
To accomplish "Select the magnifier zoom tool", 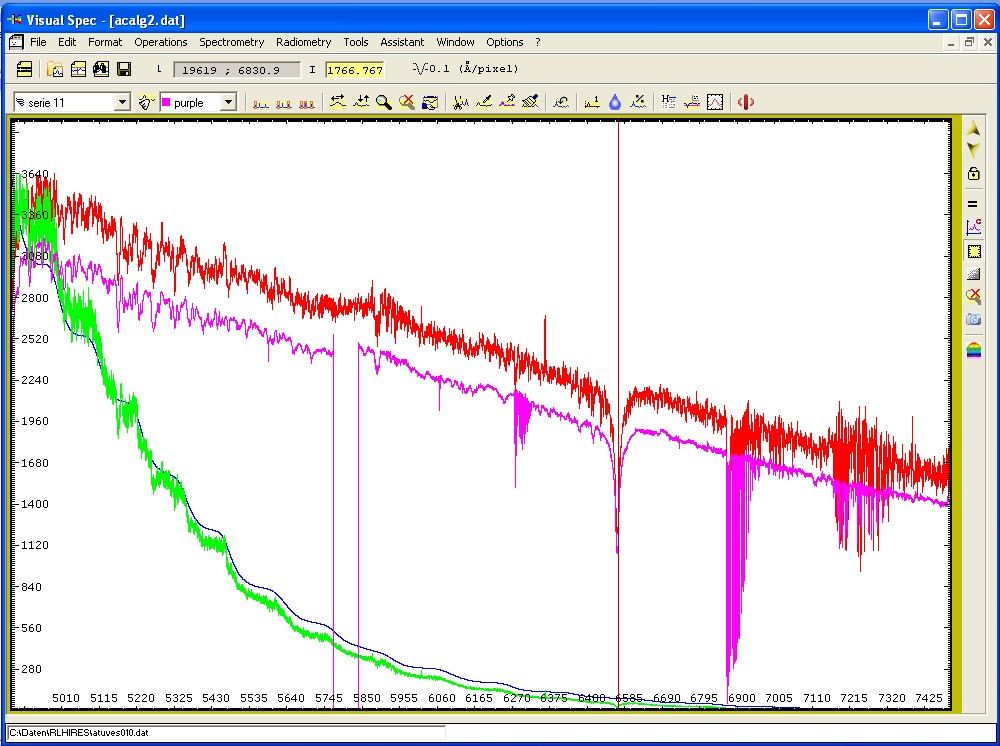I will pyautogui.click(x=383, y=102).
